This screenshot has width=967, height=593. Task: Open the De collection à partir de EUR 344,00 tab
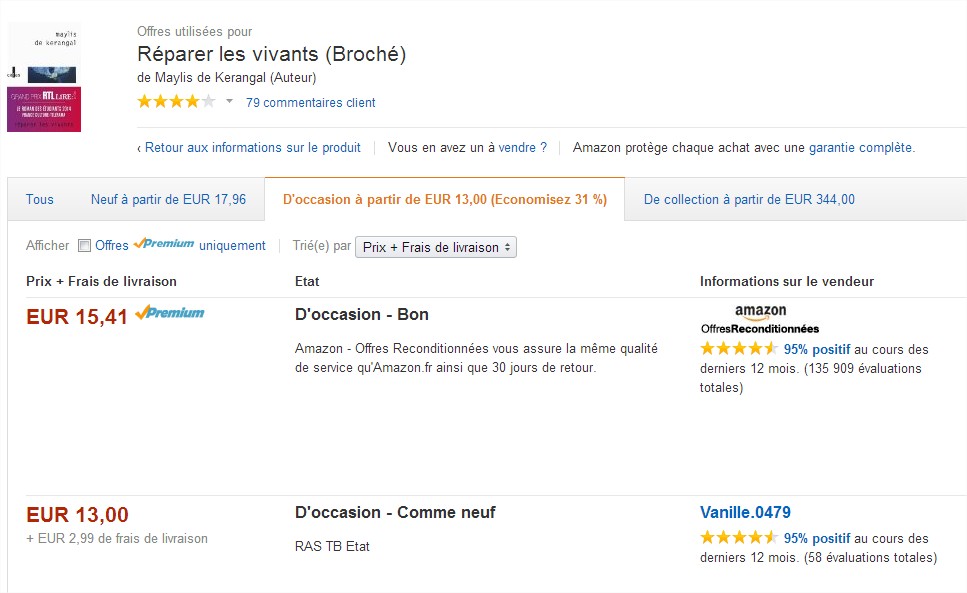749,199
